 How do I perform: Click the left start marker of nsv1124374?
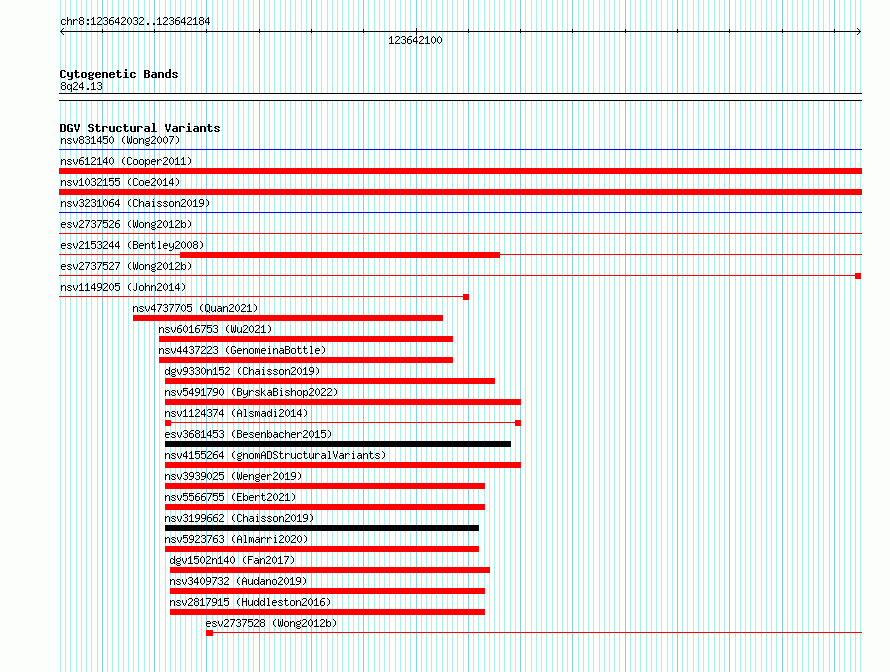pos(168,423)
